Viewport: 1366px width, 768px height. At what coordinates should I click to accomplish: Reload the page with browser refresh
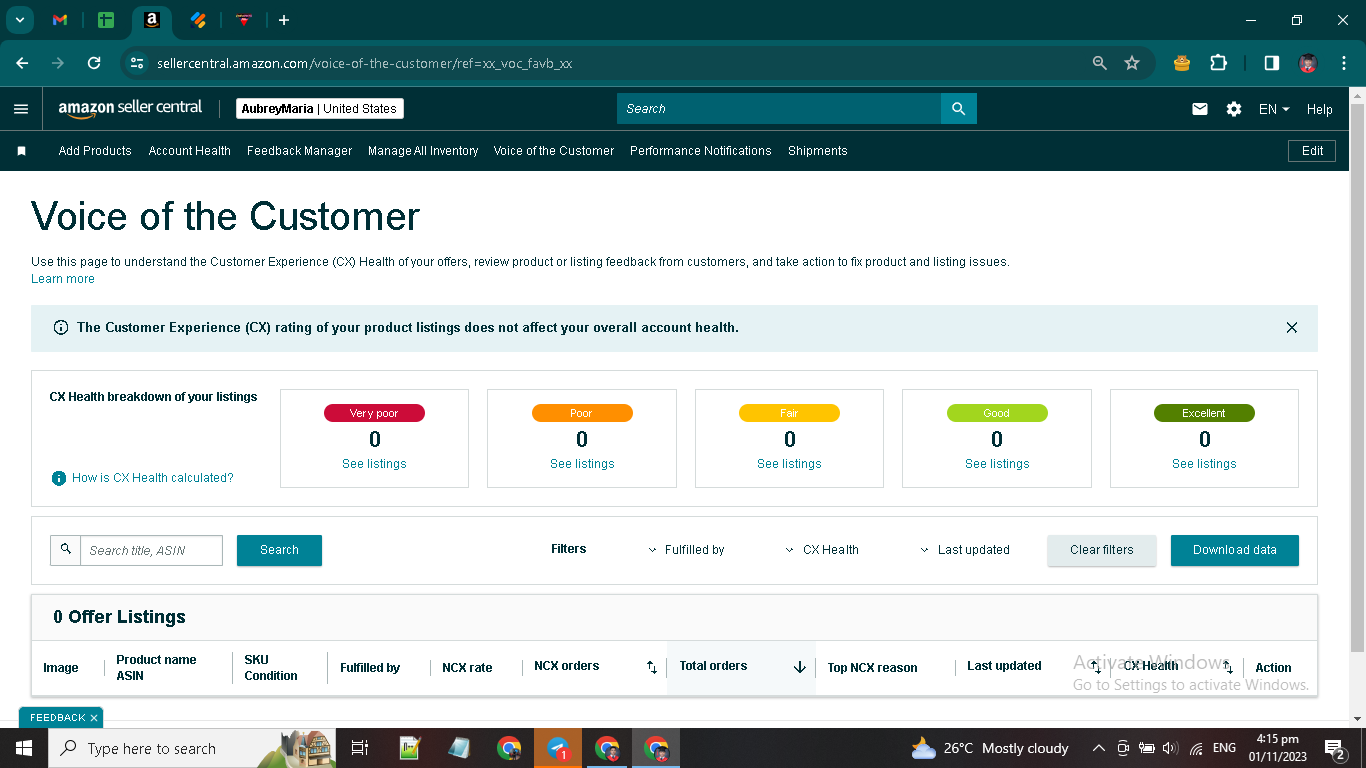(x=94, y=63)
